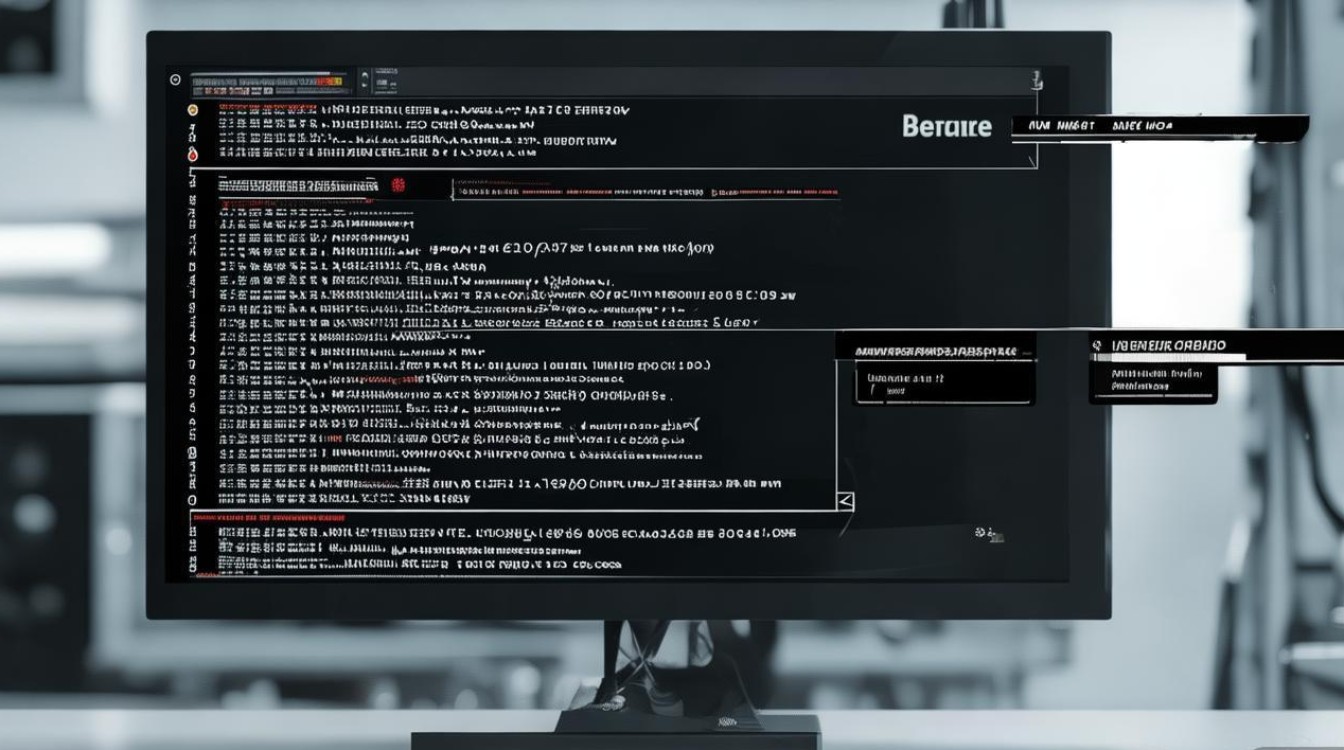
Task: Click the Beraire label
Action: pos(946,126)
